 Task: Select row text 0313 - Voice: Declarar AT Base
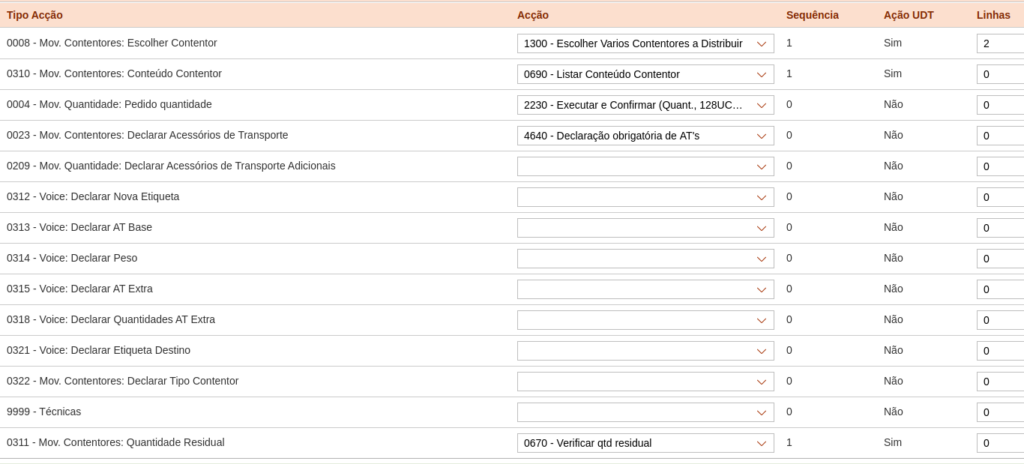[79, 227]
